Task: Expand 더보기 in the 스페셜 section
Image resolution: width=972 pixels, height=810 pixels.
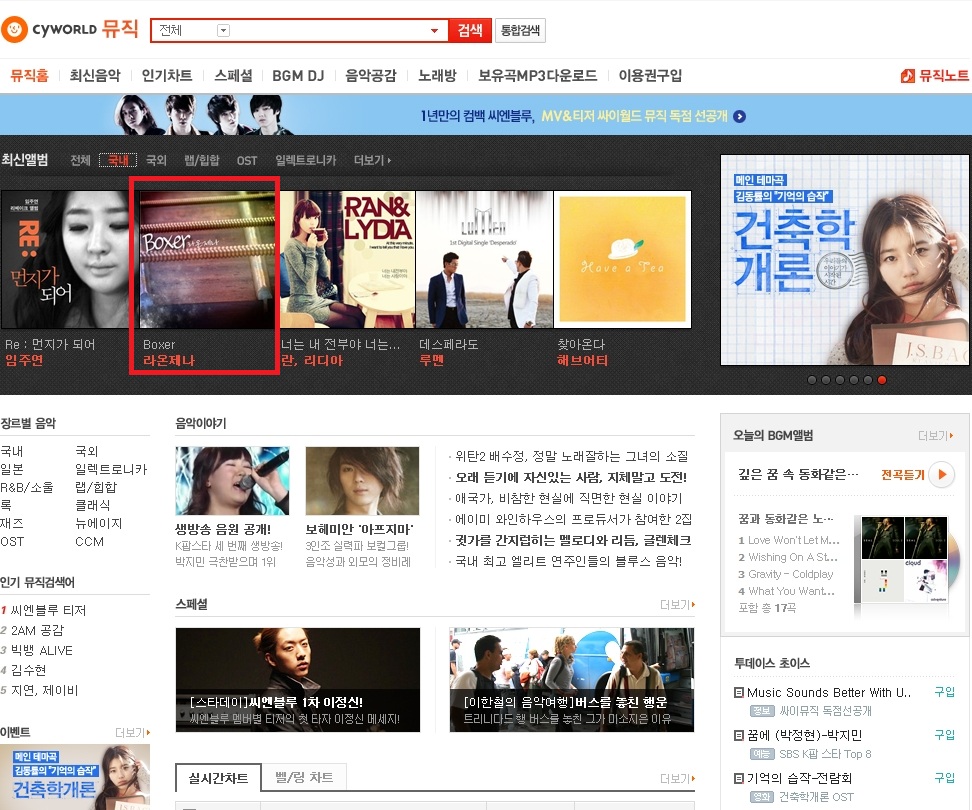Action: (x=677, y=604)
